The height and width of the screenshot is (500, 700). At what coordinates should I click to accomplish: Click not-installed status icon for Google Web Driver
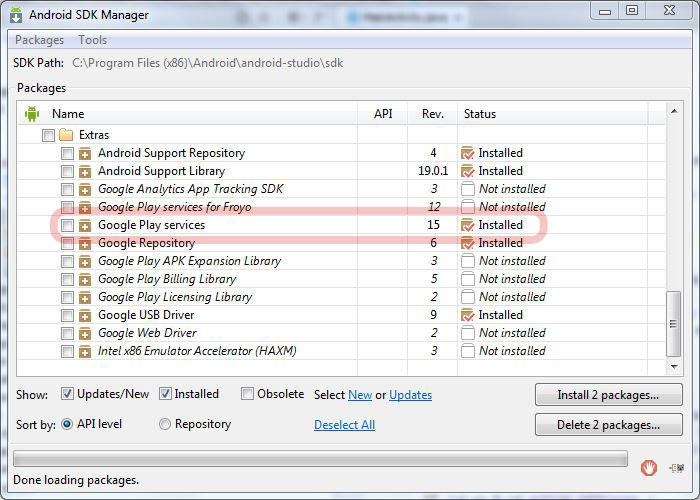(x=467, y=333)
